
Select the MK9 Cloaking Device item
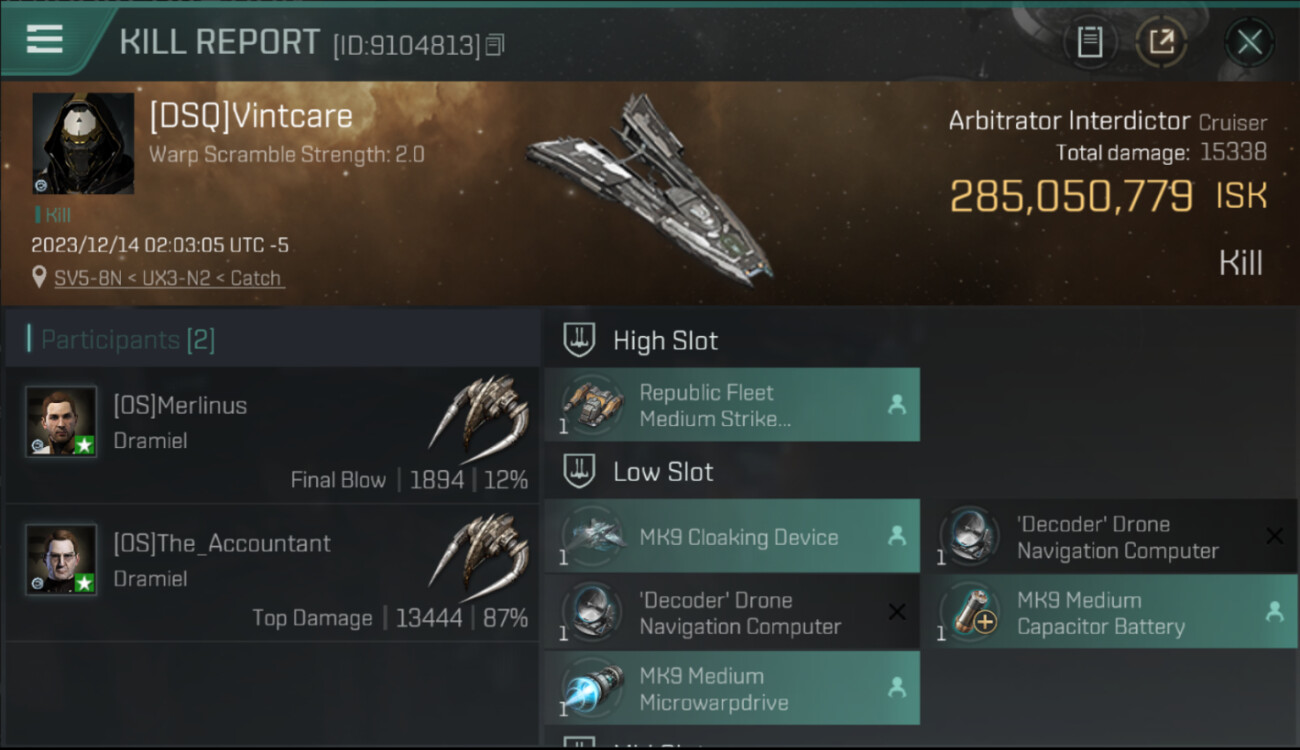tap(731, 537)
